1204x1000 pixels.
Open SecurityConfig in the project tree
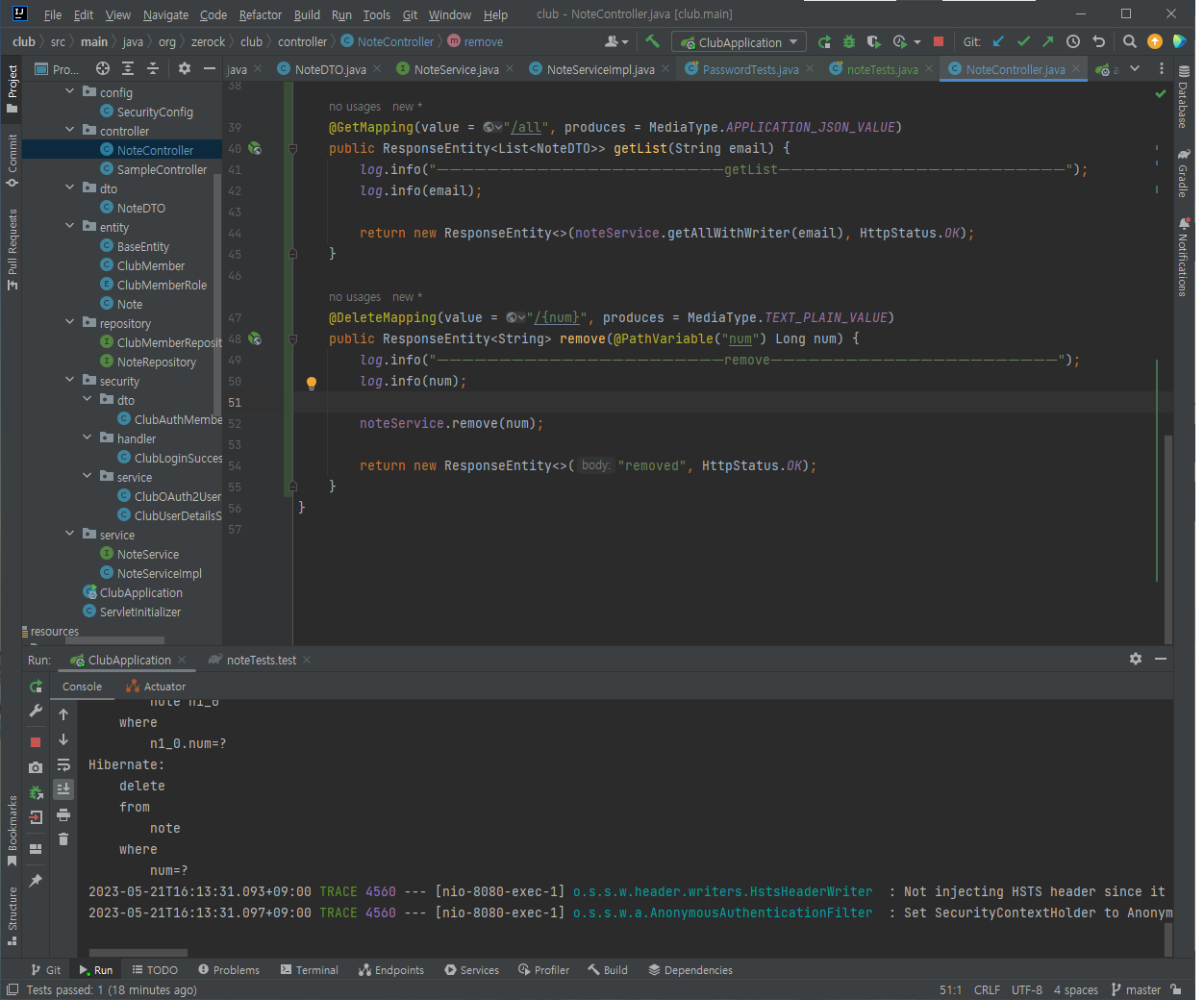[155, 112]
